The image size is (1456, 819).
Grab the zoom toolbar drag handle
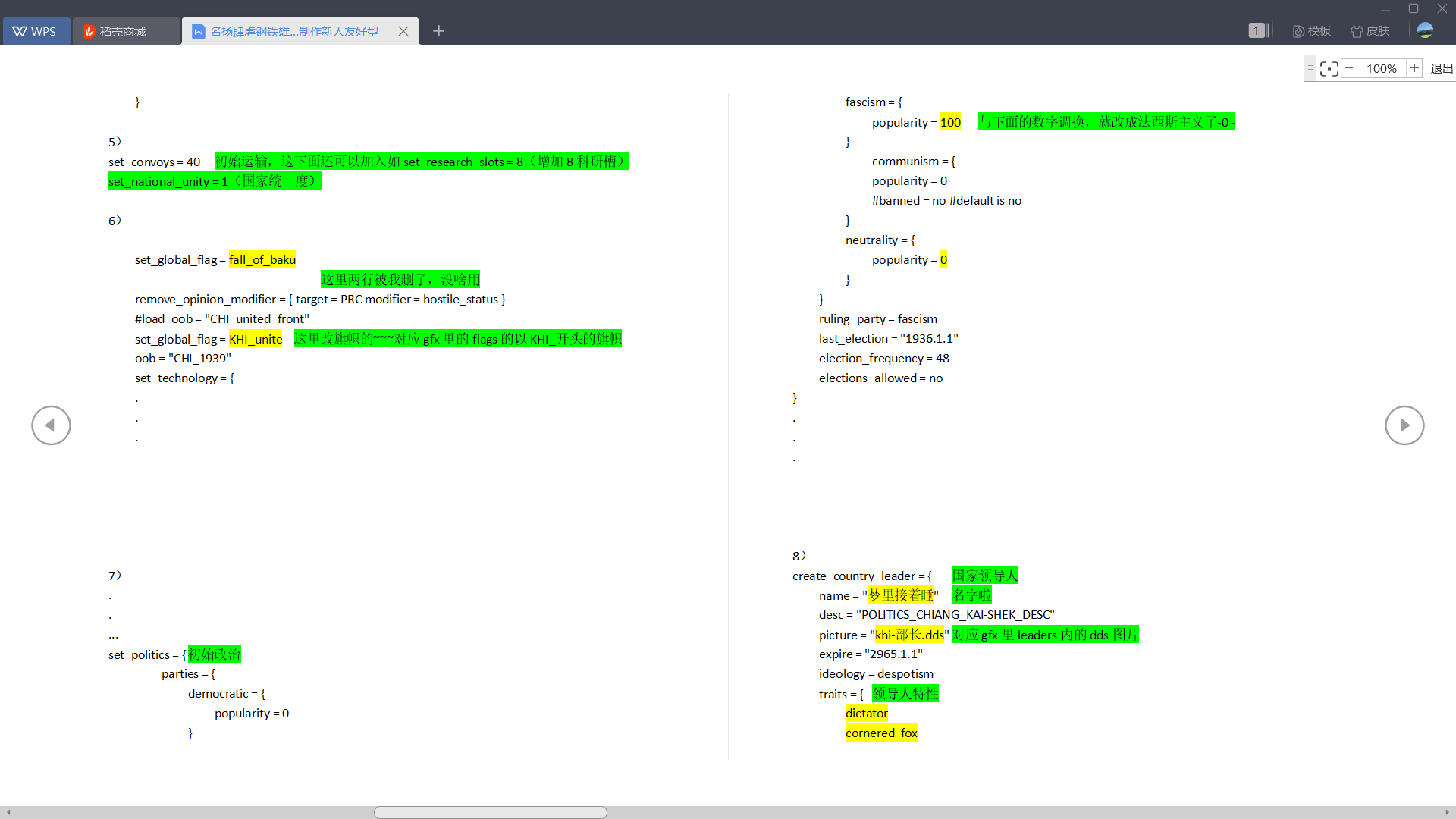tap(1310, 68)
